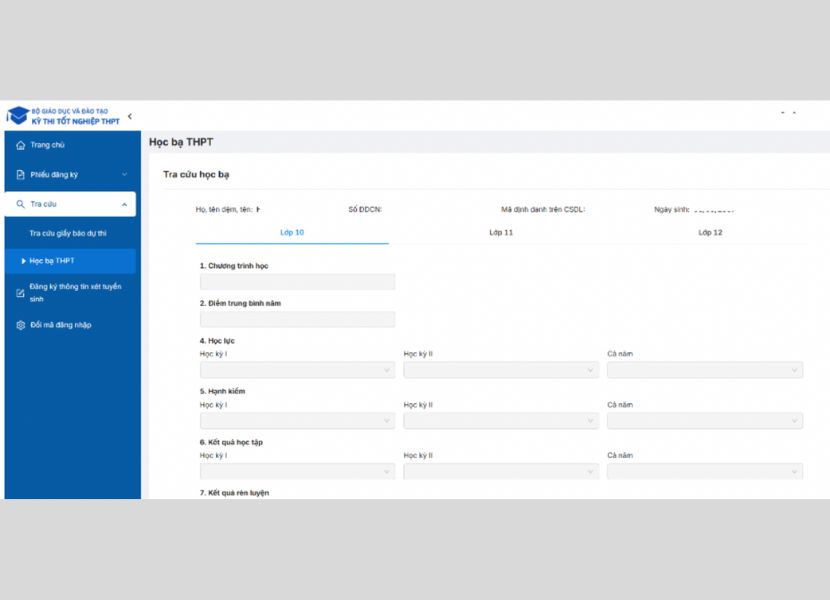The width and height of the screenshot is (830, 600).
Task: Select the Lớp 10 tab
Action: tap(292, 232)
